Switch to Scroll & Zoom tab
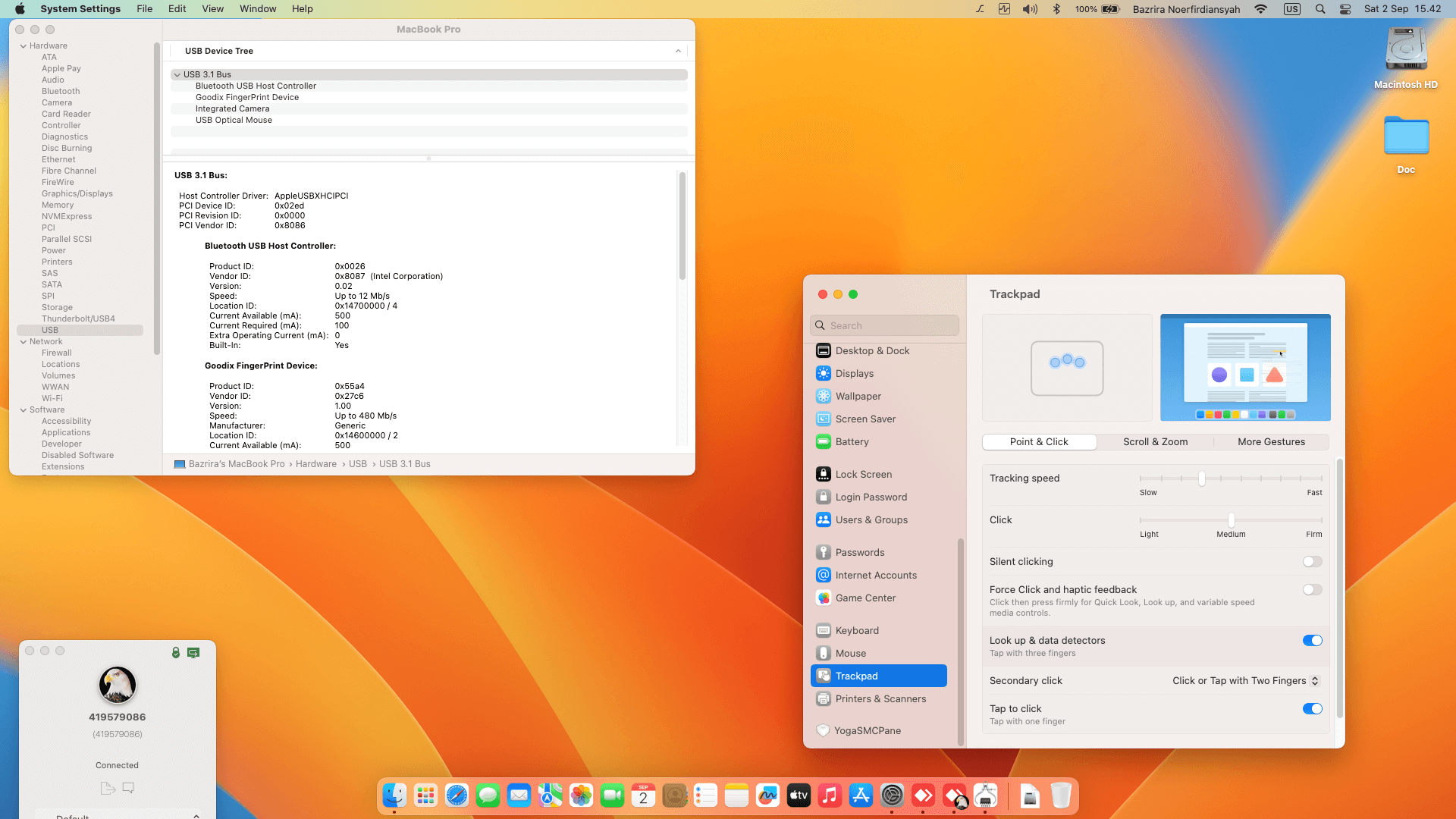1456x819 pixels. point(1155,442)
